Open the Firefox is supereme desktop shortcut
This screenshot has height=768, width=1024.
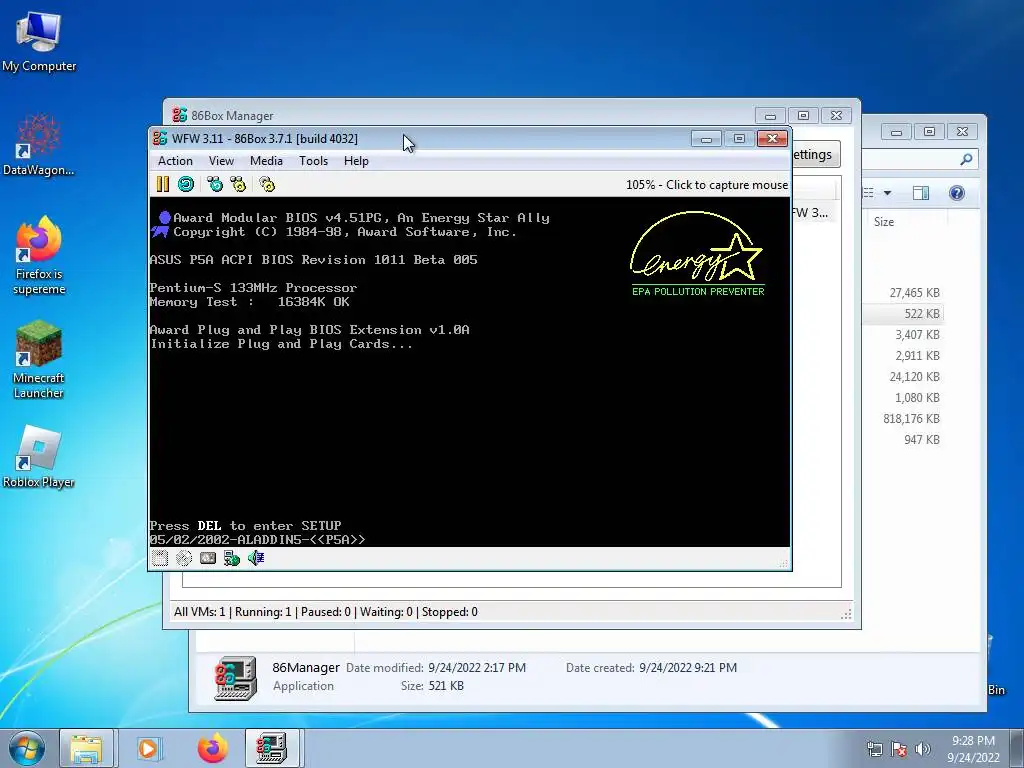click(x=39, y=255)
